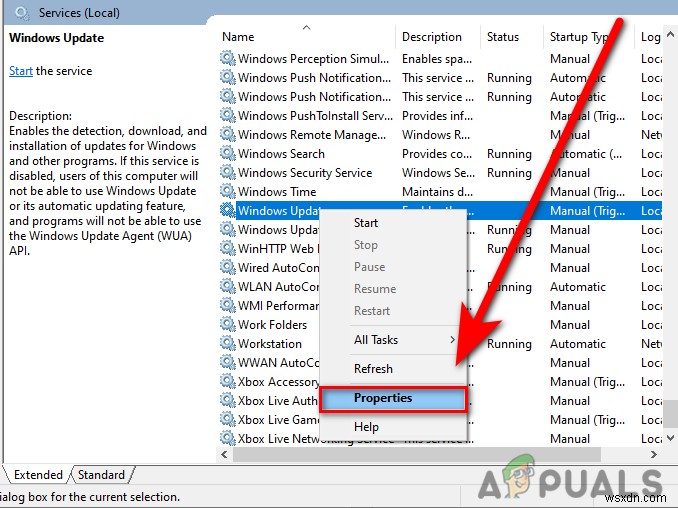Click gear icon beside Xbox Live Networking
Image resolution: width=678 pixels, height=508 pixels.
[227, 438]
